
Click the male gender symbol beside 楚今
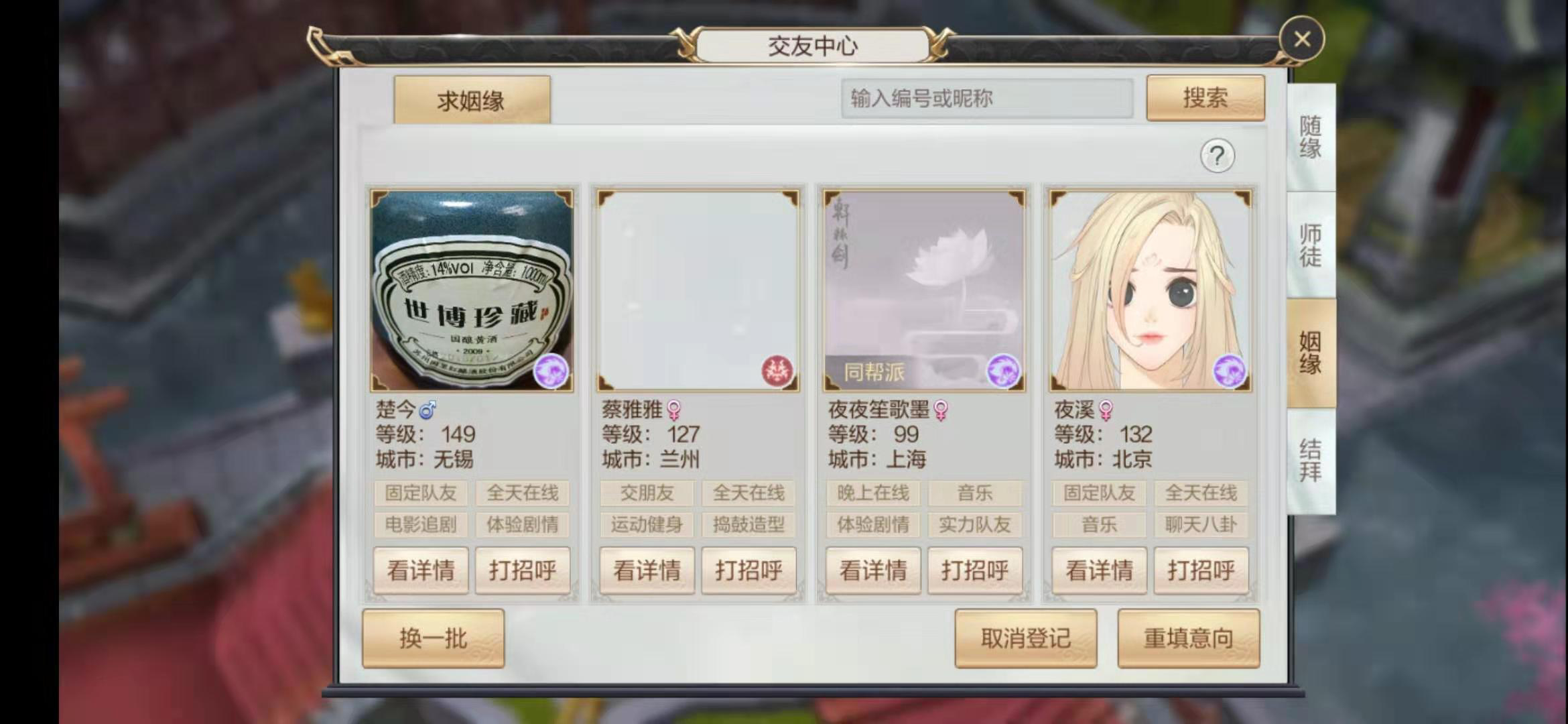pos(427,409)
